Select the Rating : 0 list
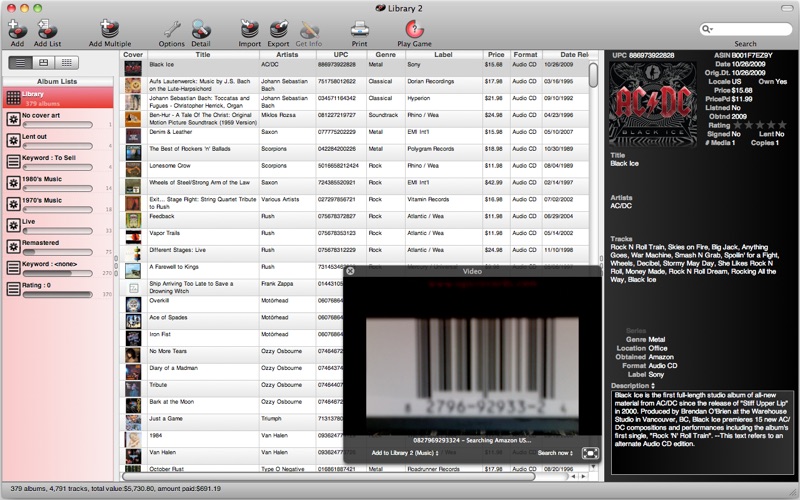Image resolution: width=800 pixels, height=500 pixels. (x=58, y=290)
